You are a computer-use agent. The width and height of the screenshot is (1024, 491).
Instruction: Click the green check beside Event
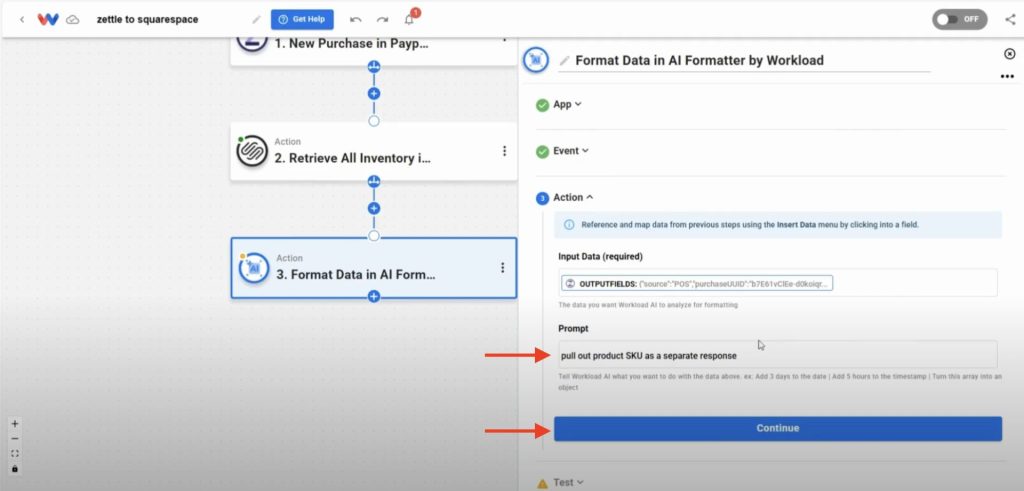click(x=542, y=151)
